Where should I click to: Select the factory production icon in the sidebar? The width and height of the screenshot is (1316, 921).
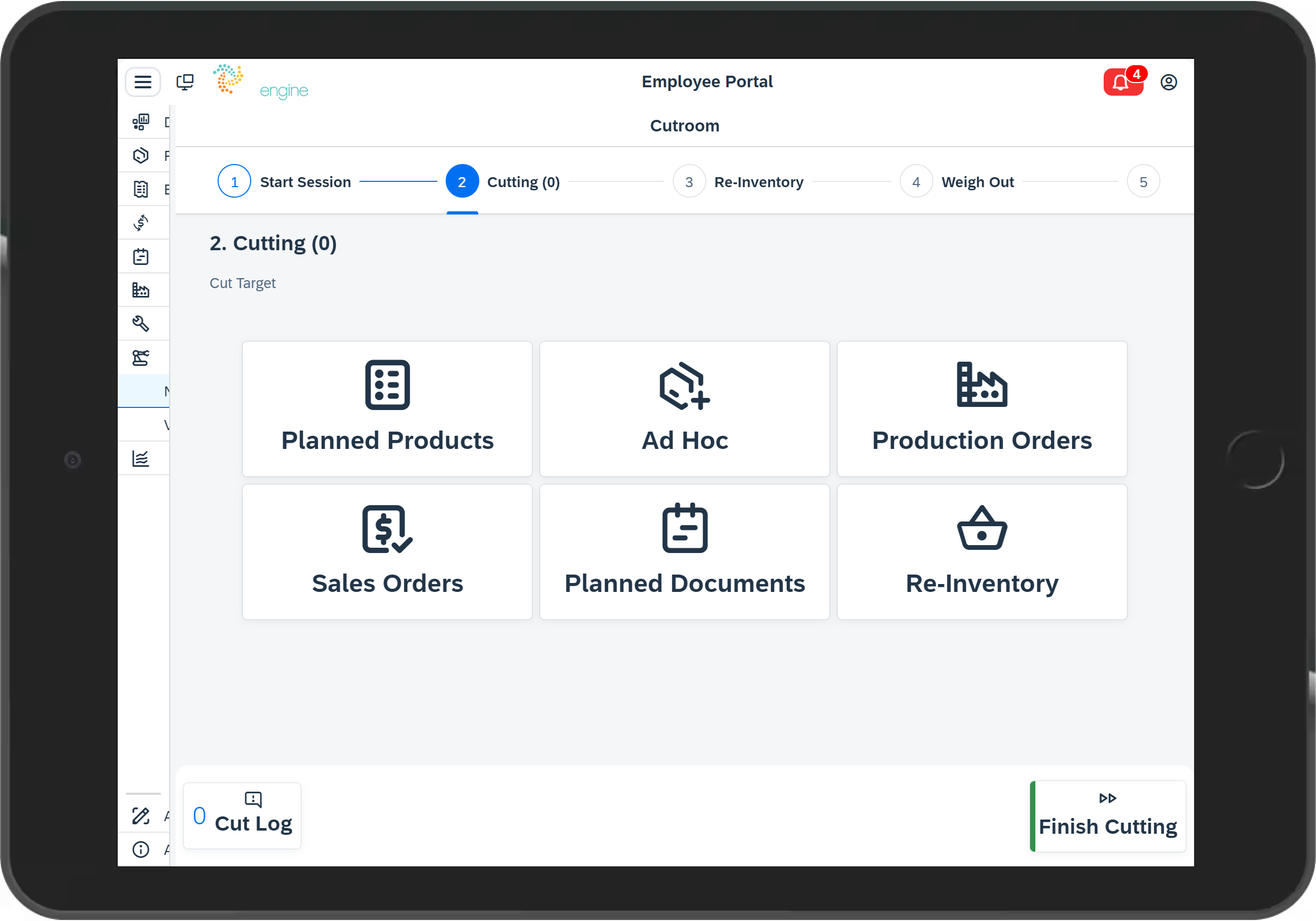(x=141, y=290)
